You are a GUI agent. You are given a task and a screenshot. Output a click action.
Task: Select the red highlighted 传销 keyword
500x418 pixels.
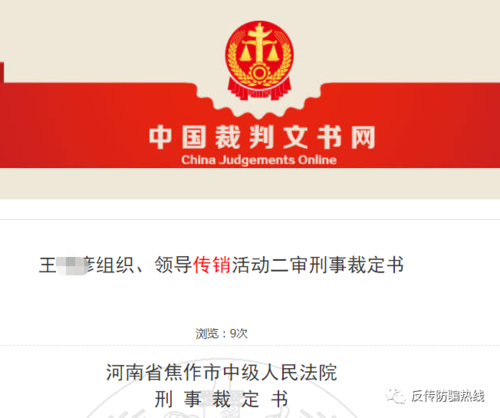point(212,265)
